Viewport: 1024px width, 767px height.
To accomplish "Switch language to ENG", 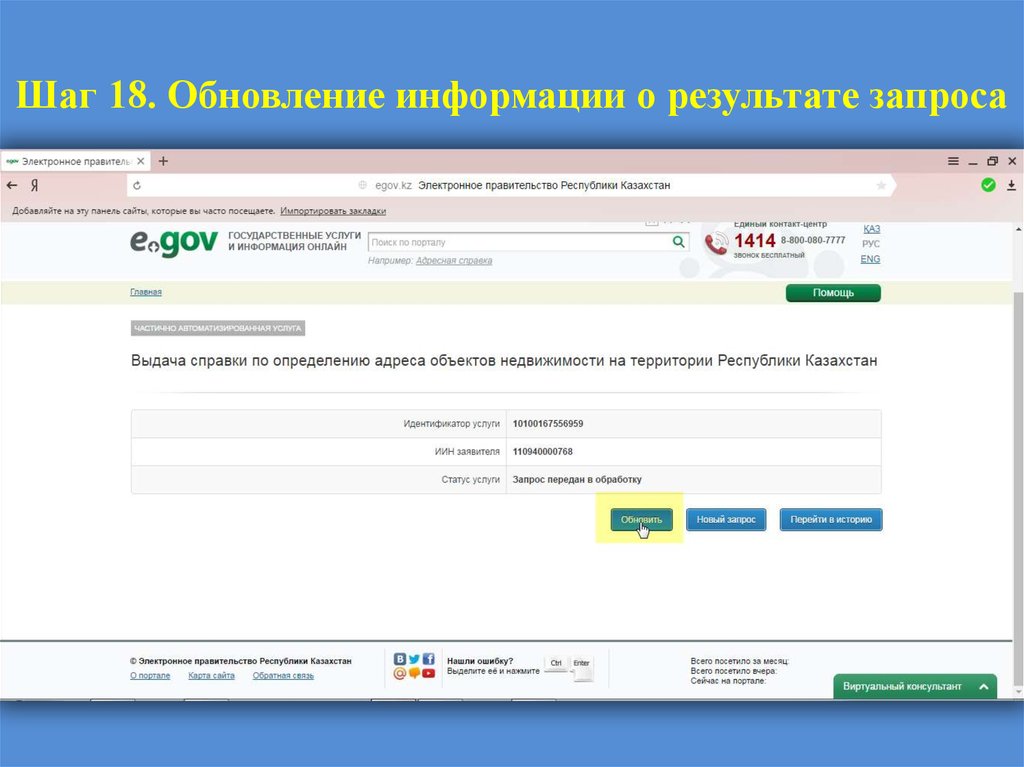I will 870,258.
